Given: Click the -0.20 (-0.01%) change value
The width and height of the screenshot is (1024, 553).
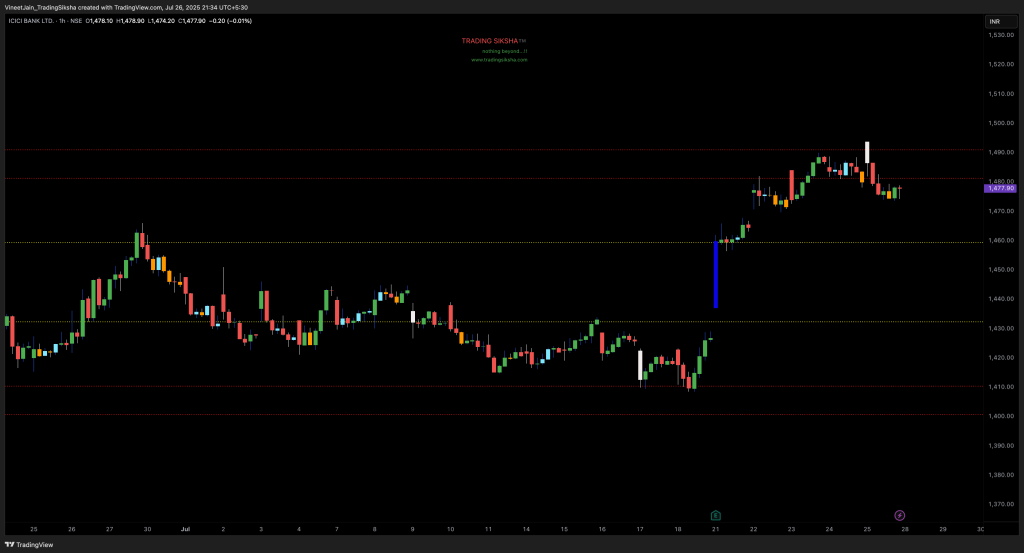Looking at the screenshot, I should 230,19.
